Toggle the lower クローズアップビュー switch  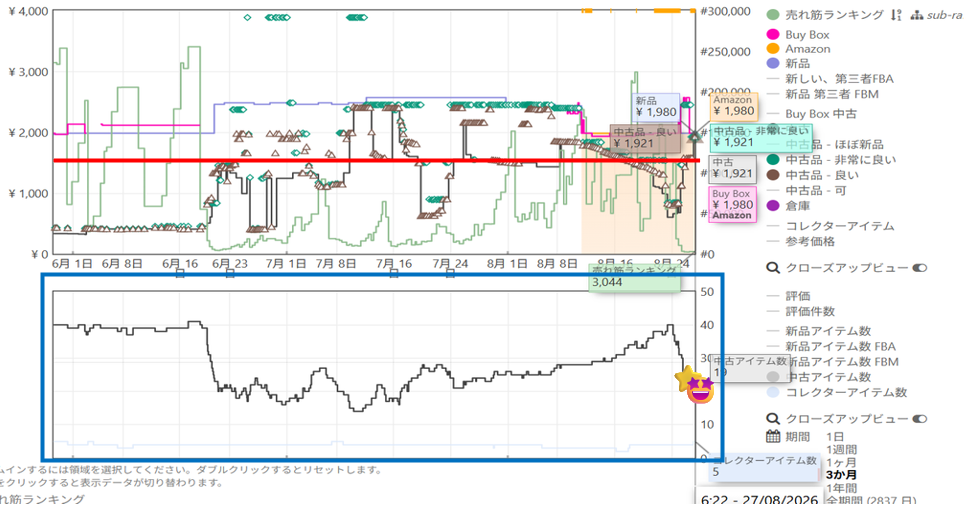920,419
